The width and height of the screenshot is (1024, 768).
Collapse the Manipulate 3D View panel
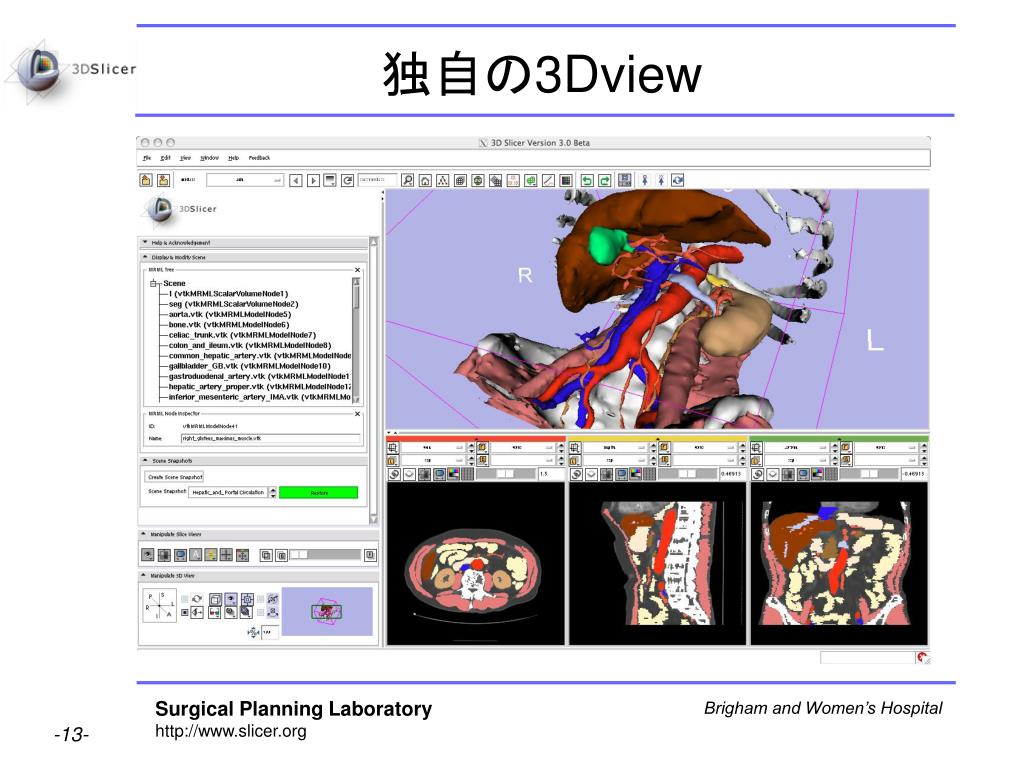click(145, 576)
